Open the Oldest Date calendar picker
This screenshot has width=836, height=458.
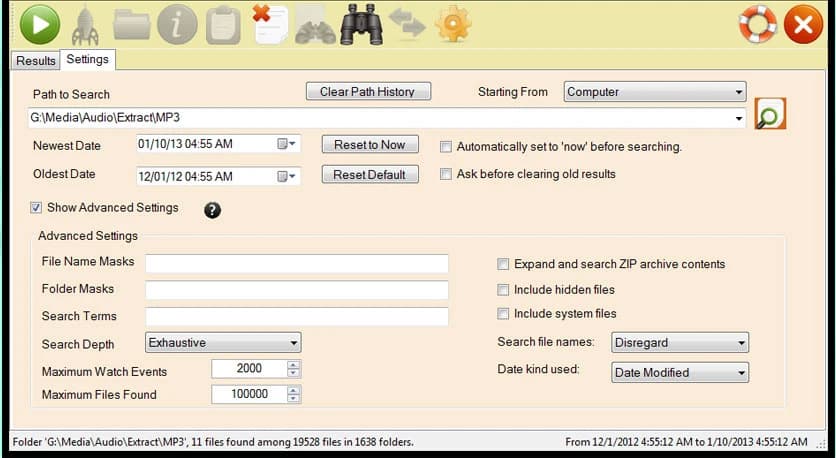(286, 176)
